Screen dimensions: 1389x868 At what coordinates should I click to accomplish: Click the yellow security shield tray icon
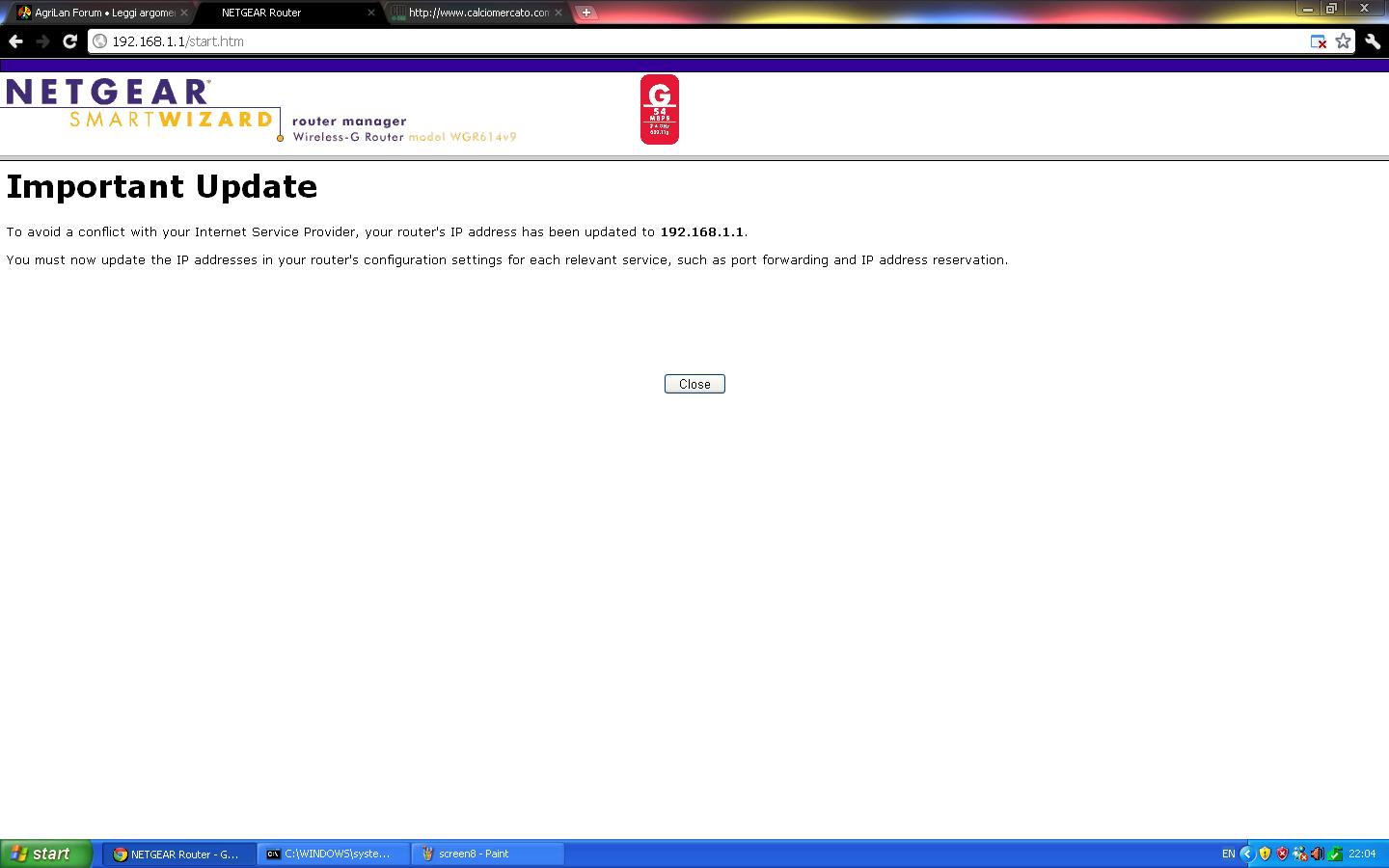click(1265, 854)
